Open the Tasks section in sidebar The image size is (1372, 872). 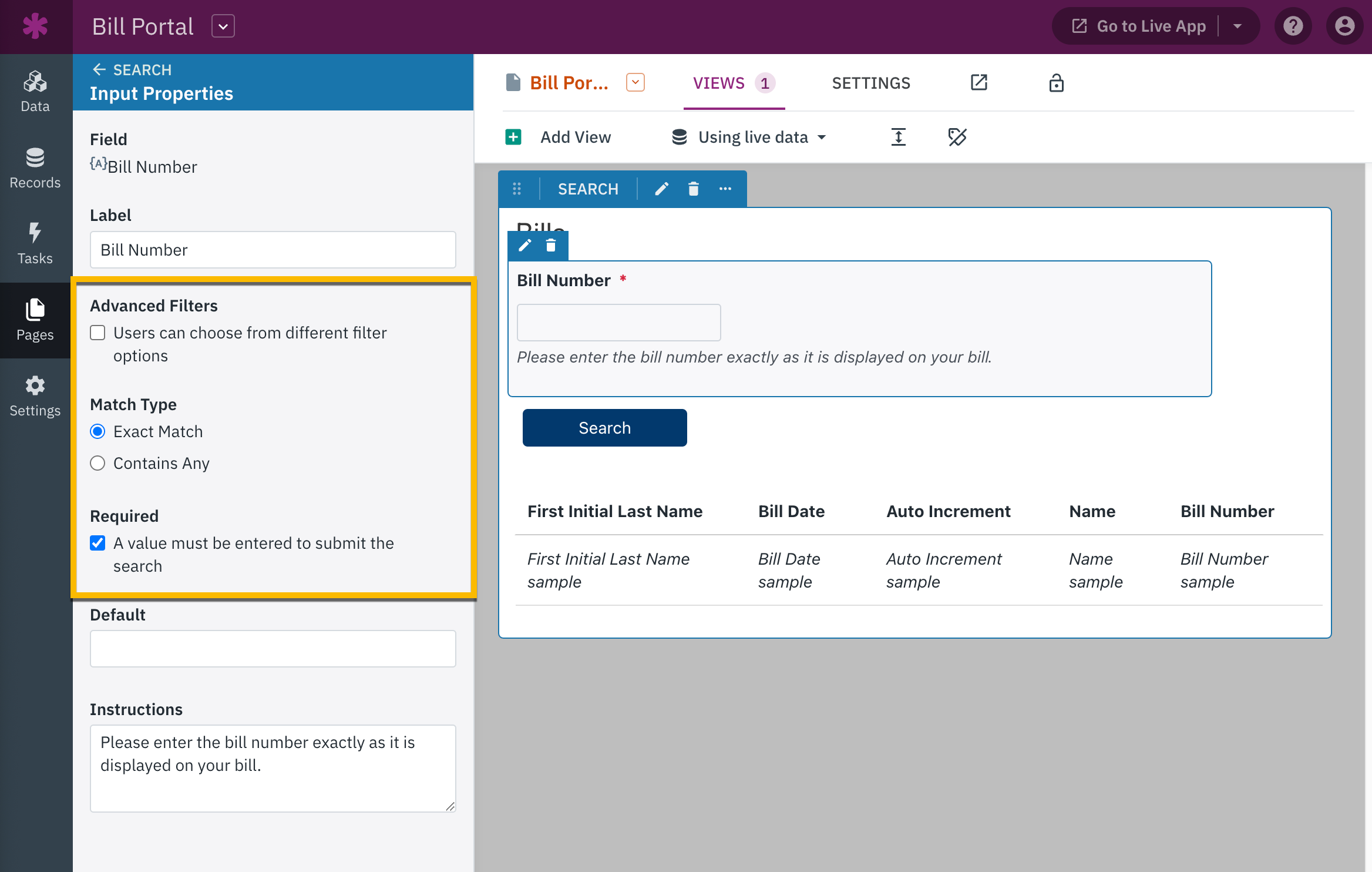click(35, 244)
